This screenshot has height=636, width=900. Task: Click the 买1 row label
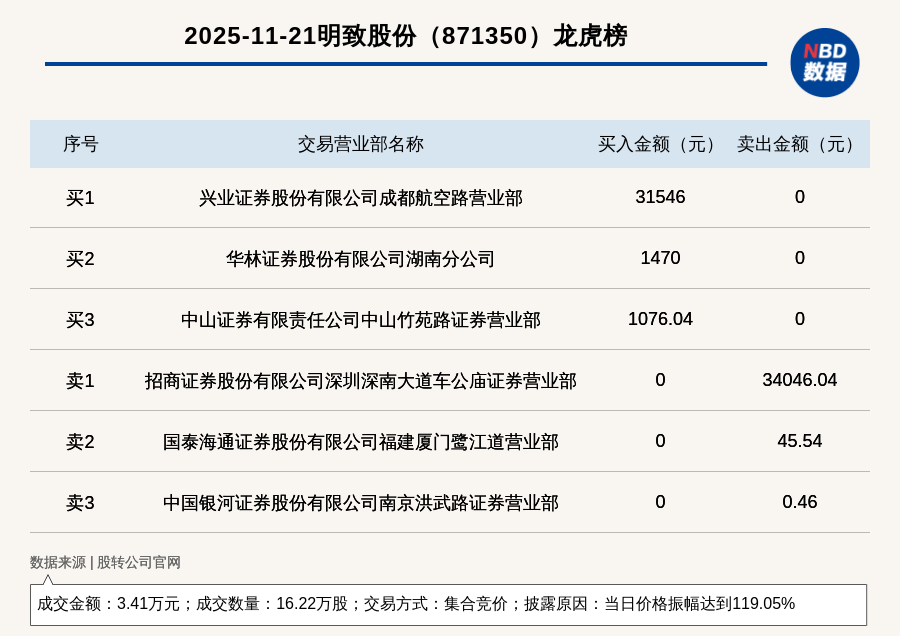(80, 198)
